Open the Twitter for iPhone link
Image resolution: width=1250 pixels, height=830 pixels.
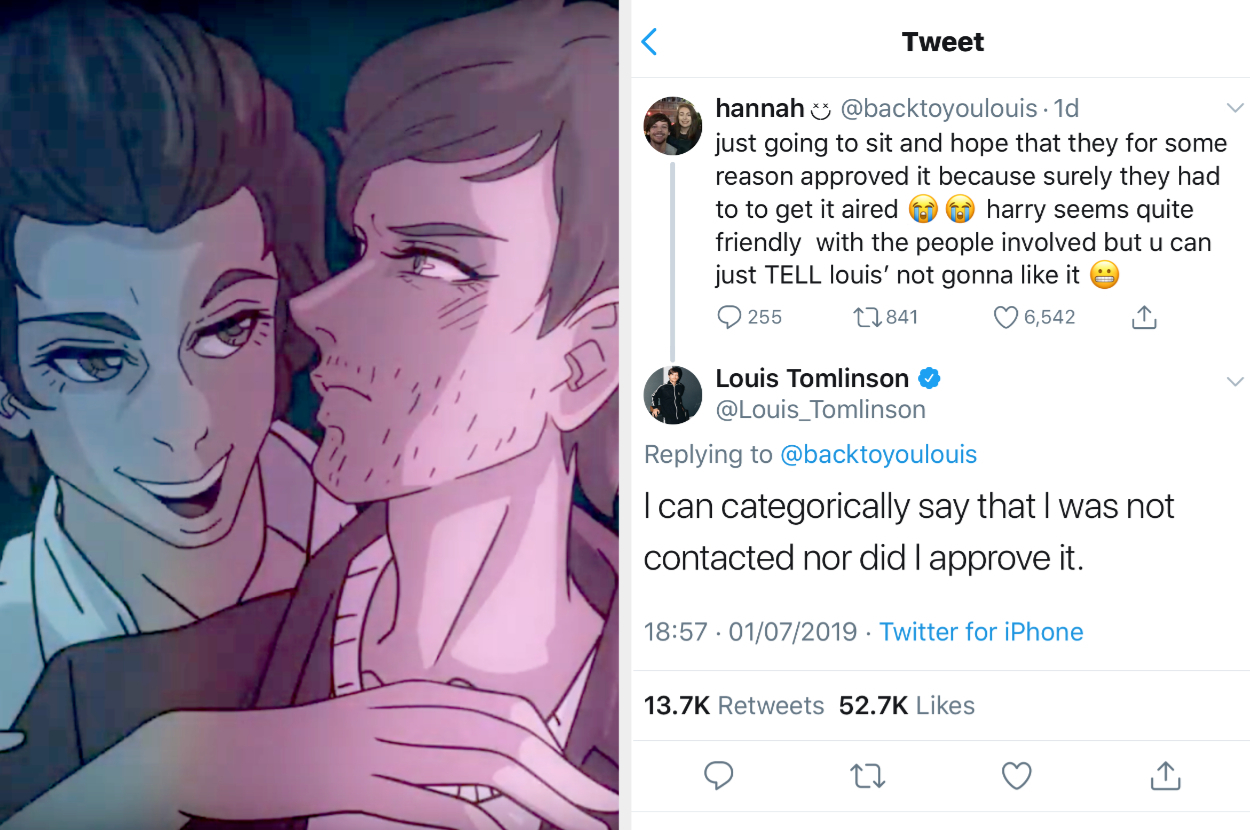tap(981, 632)
